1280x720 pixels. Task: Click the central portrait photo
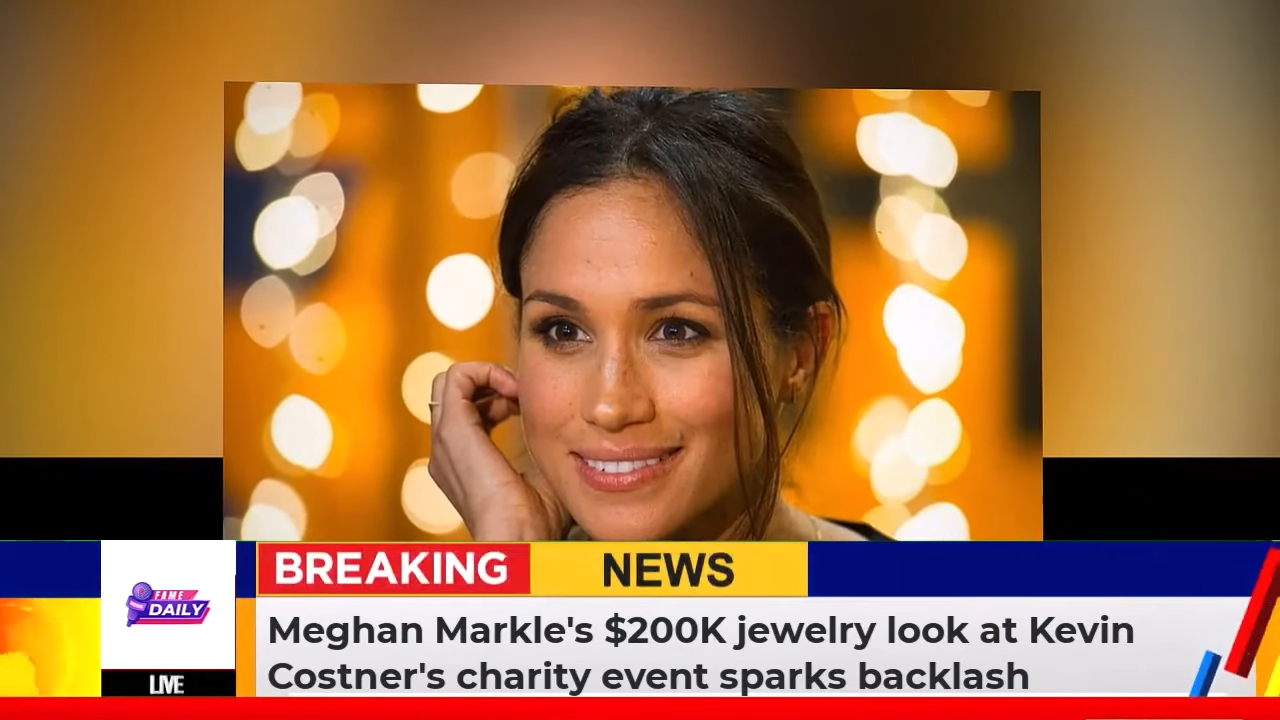(632, 311)
